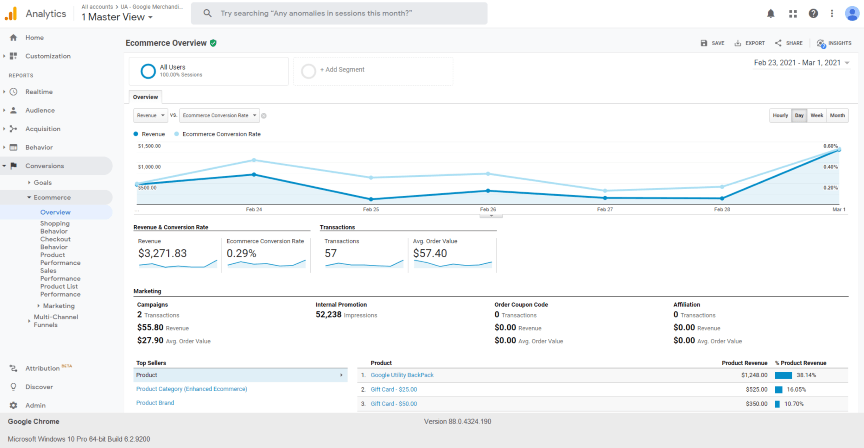Open Google Utility BackPack product link
The height and width of the screenshot is (448, 864).
click(x=402, y=375)
